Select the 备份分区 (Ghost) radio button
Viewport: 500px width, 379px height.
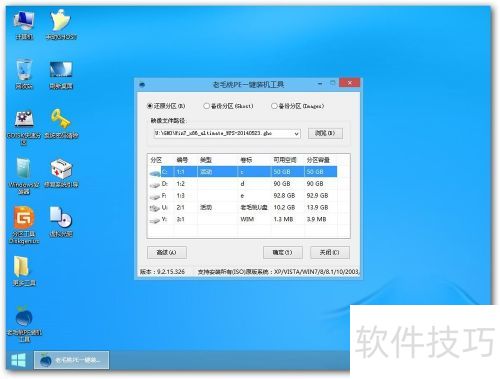206,106
